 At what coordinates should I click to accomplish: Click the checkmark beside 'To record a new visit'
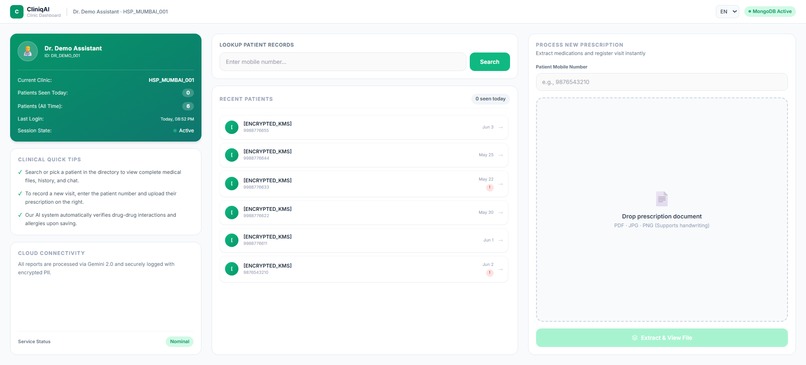click(20, 194)
